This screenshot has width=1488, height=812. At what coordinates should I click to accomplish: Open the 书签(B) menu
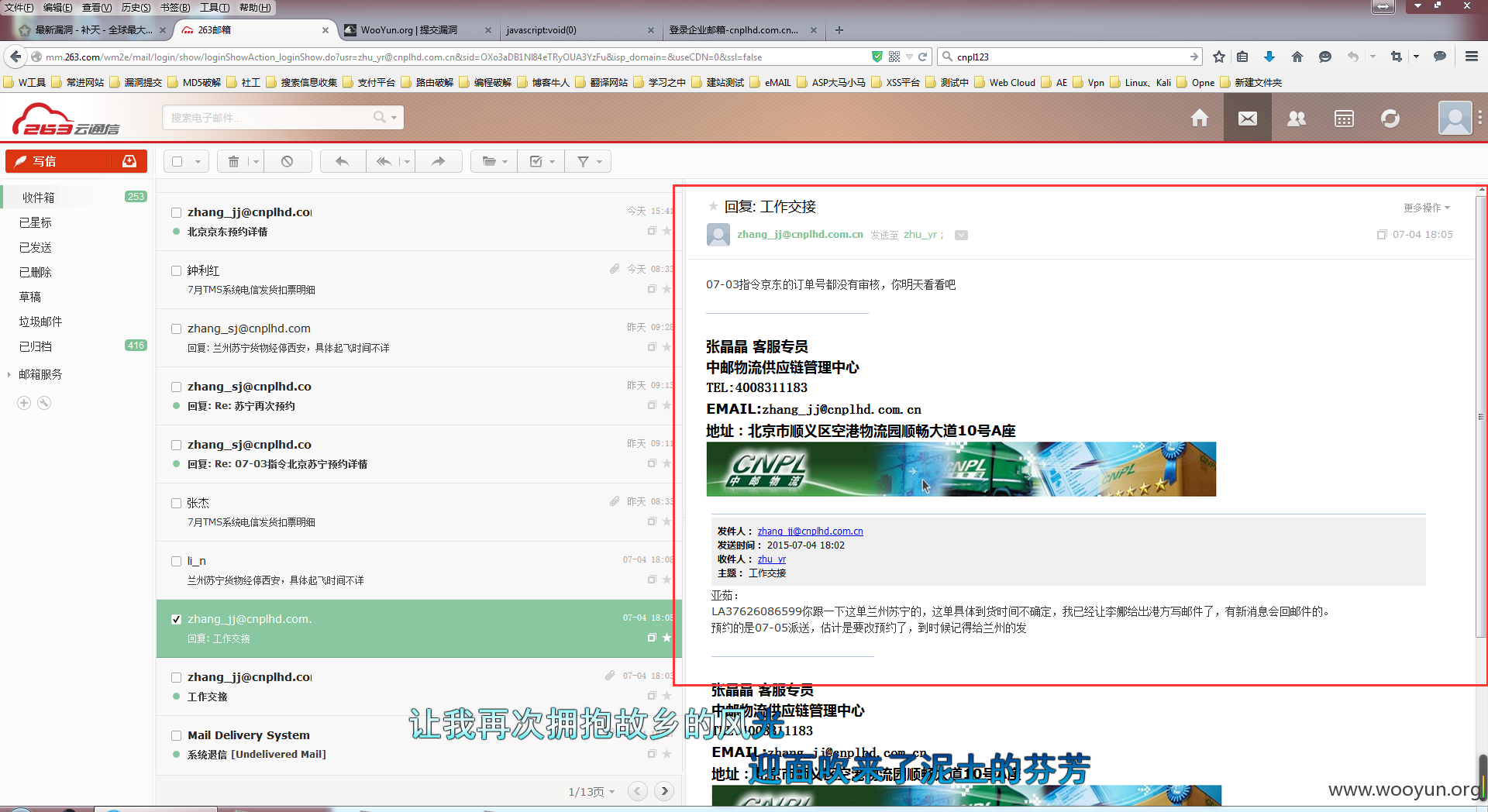(174, 7)
